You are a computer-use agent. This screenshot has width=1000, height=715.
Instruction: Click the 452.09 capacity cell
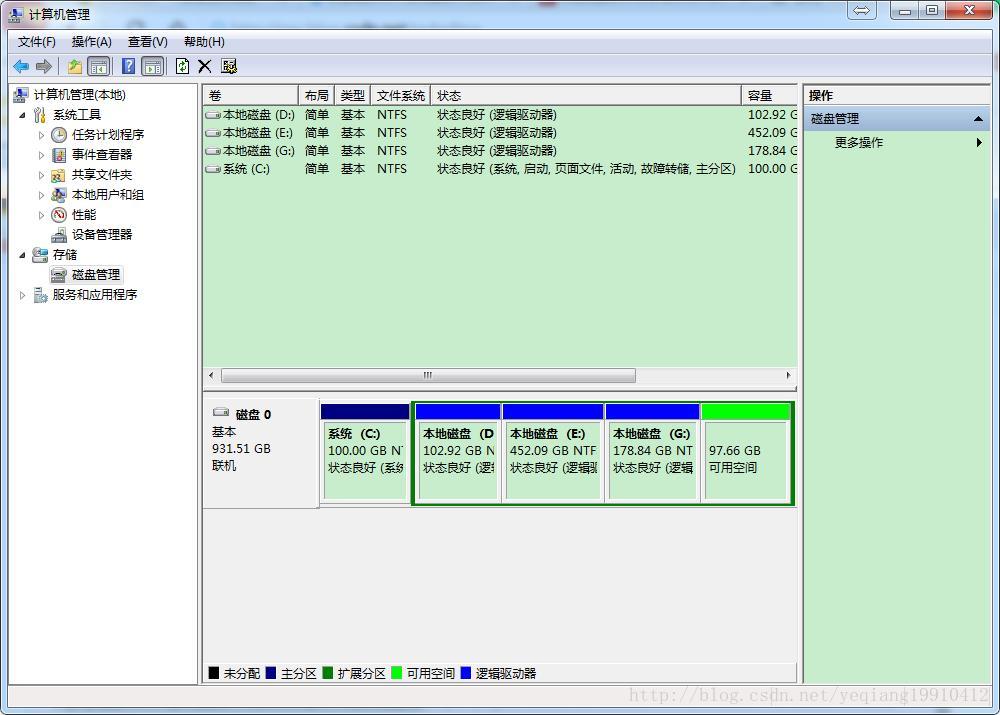pos(772,133)
